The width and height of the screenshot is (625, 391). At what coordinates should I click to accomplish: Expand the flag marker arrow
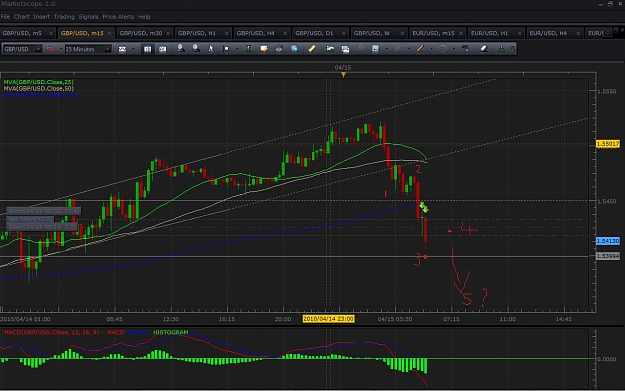[x=237, y=49]
